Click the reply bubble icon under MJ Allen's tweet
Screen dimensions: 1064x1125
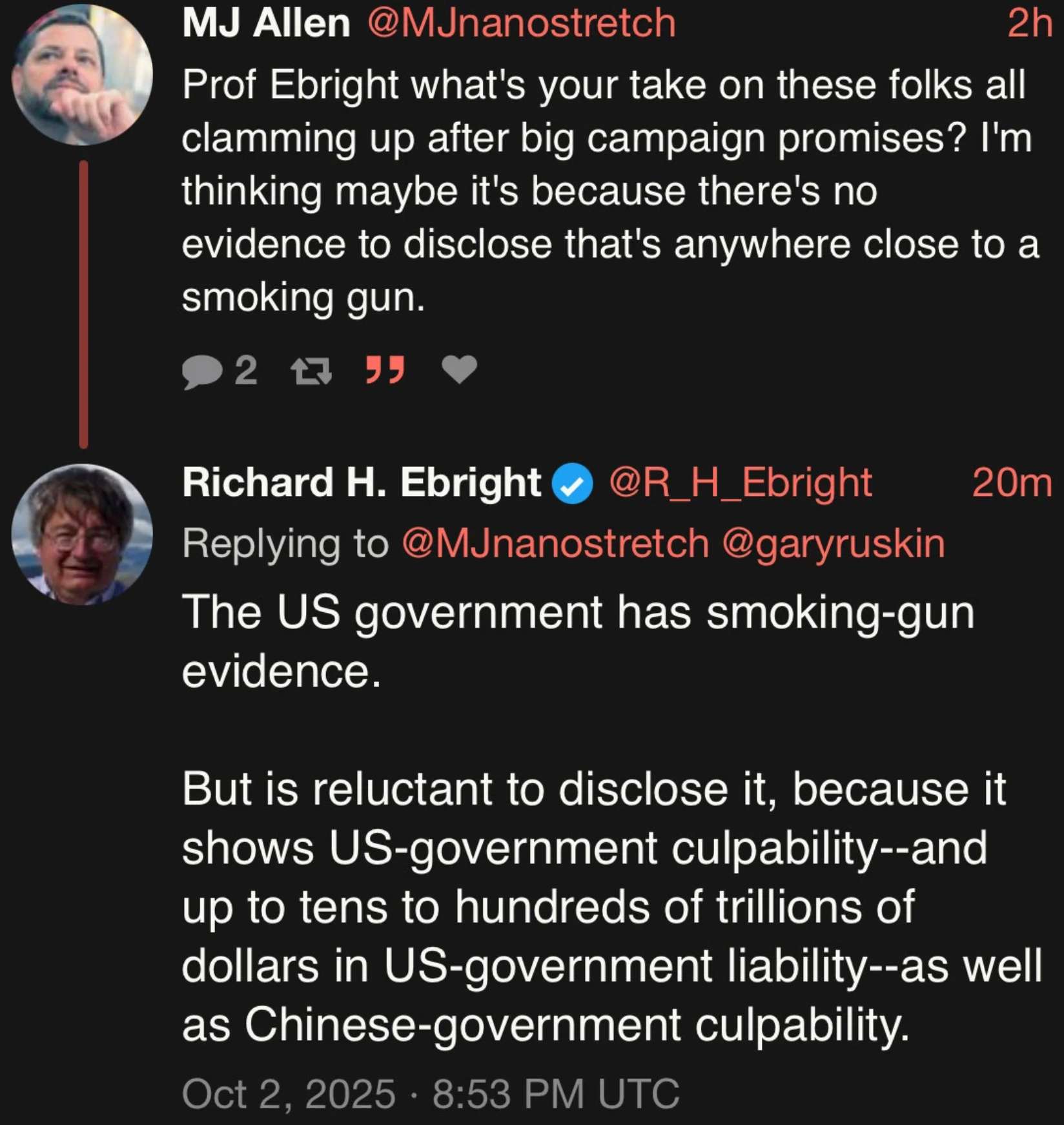tap(202, 372)
